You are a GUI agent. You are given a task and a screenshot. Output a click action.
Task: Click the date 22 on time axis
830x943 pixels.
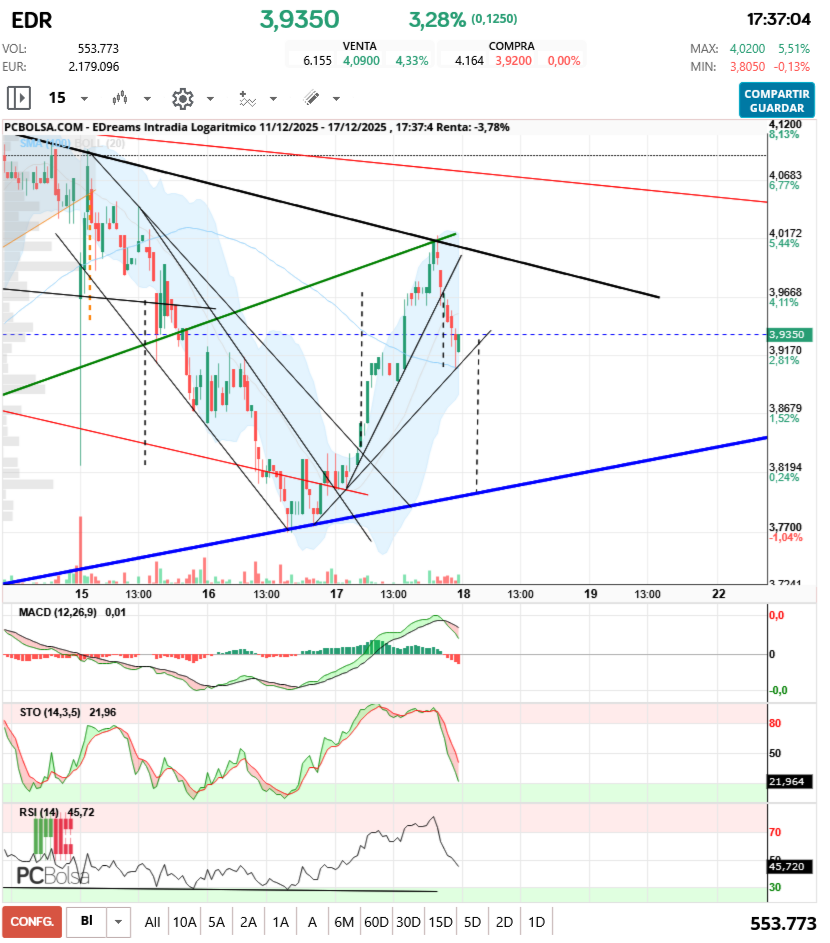(719, 594)
